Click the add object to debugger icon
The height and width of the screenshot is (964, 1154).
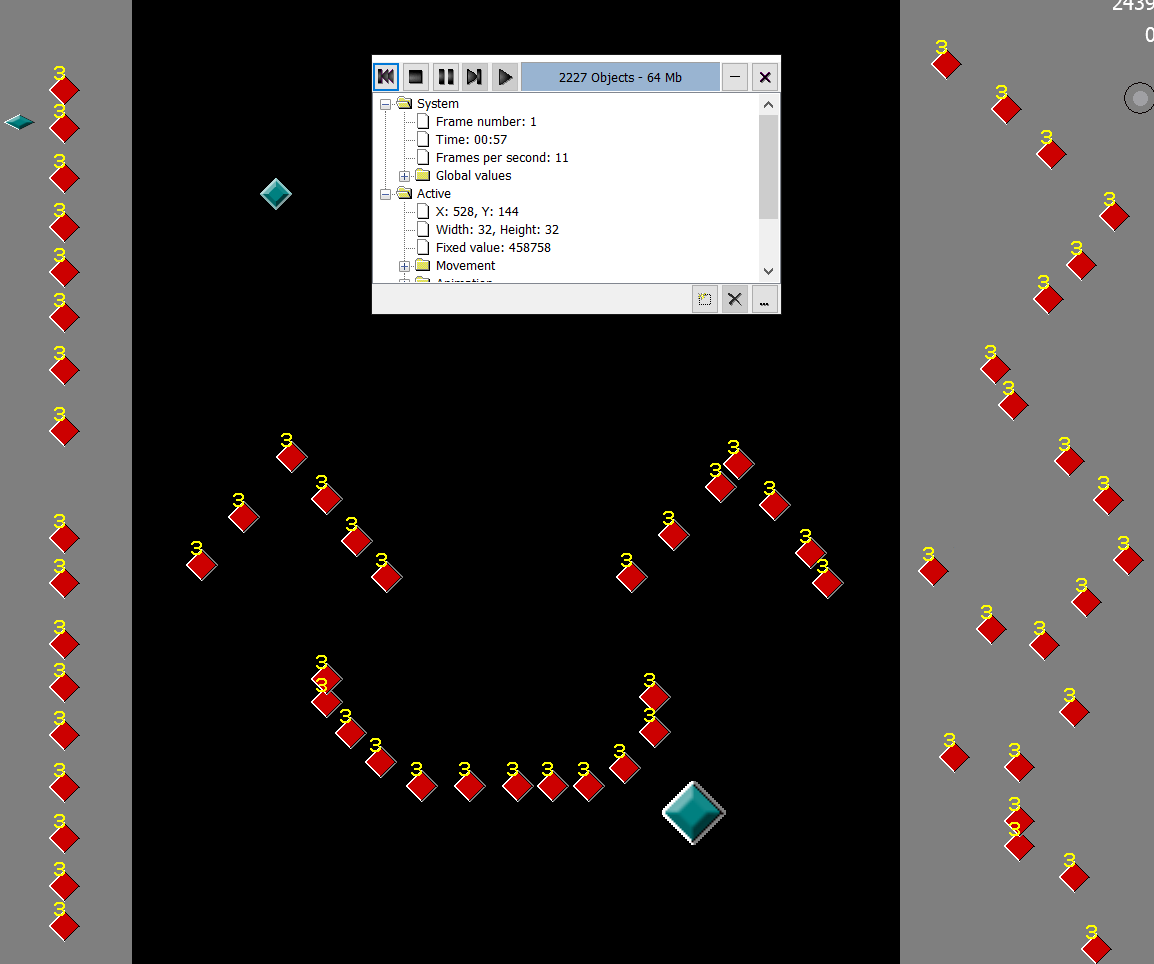pyautogui.click(x=705, y=299)
